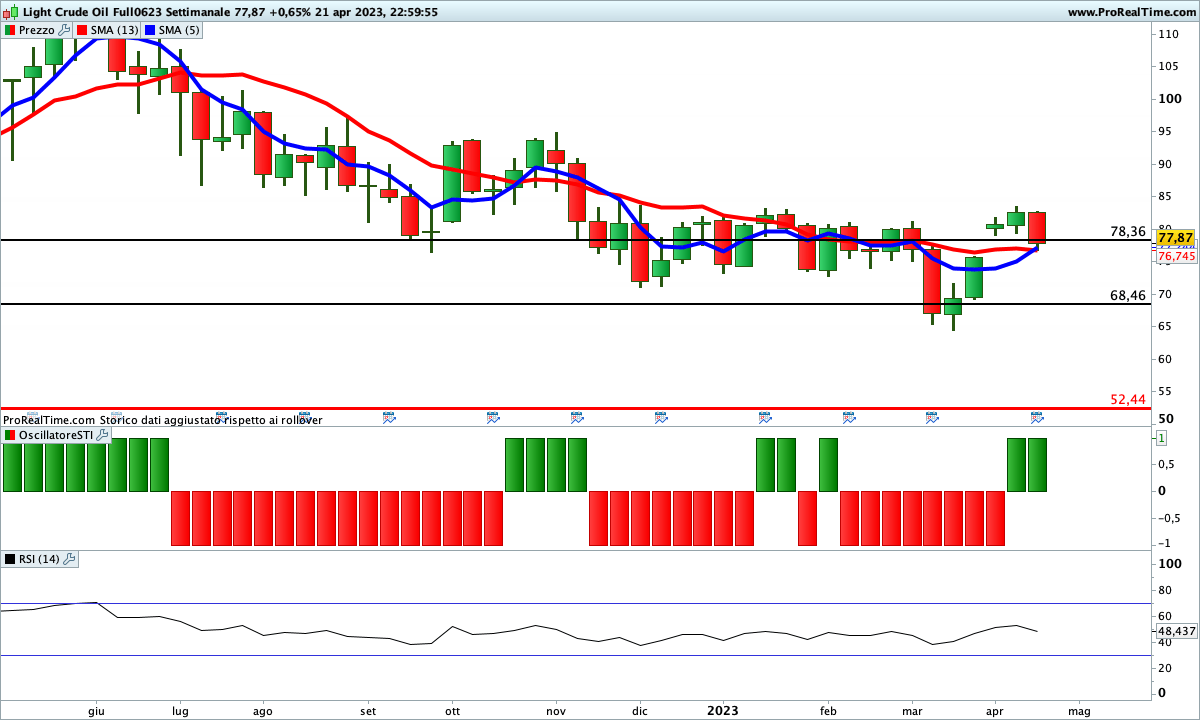Click the Prezzo legend label
Screen dimensions: 1200x720
(x=36, y=30)
